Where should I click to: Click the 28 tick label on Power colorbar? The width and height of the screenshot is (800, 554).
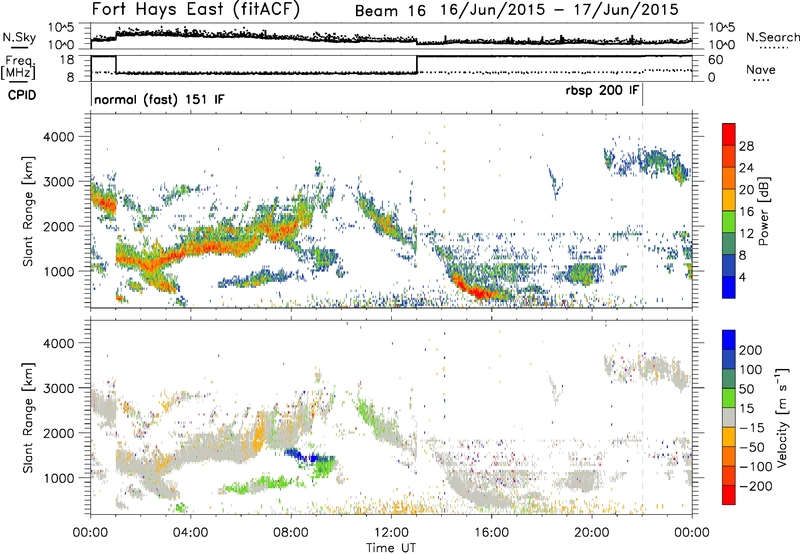747,146
